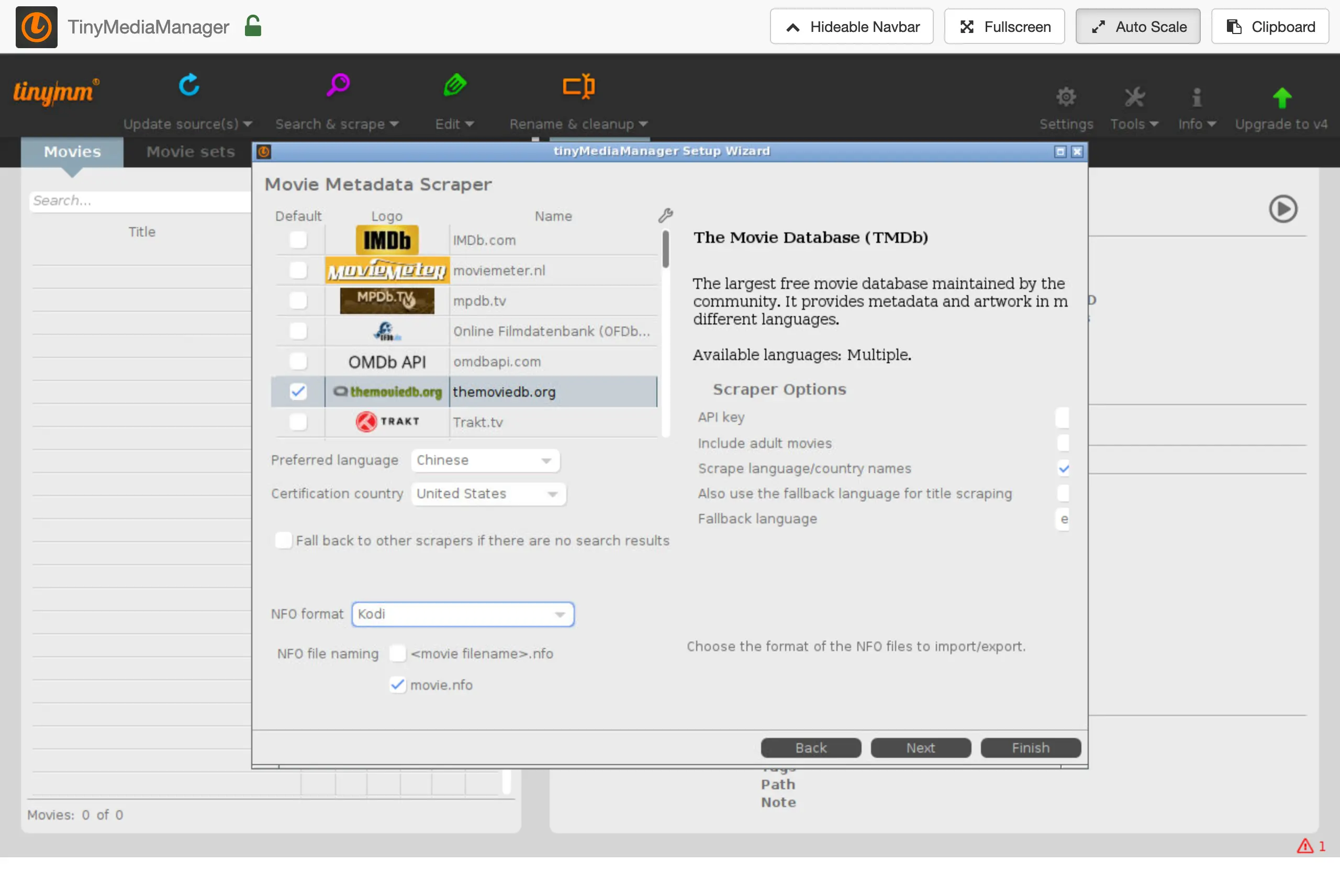1340x896 pixels.
Task: Enable IMDb.com as default scraper
Action: coord(298,240)
